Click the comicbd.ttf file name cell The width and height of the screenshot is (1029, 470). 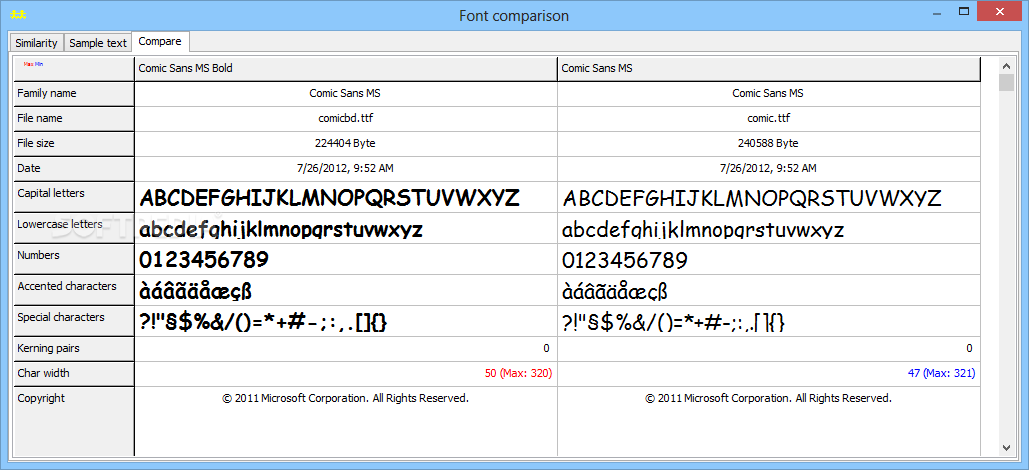pyautogui.click(x=345, y=119)
